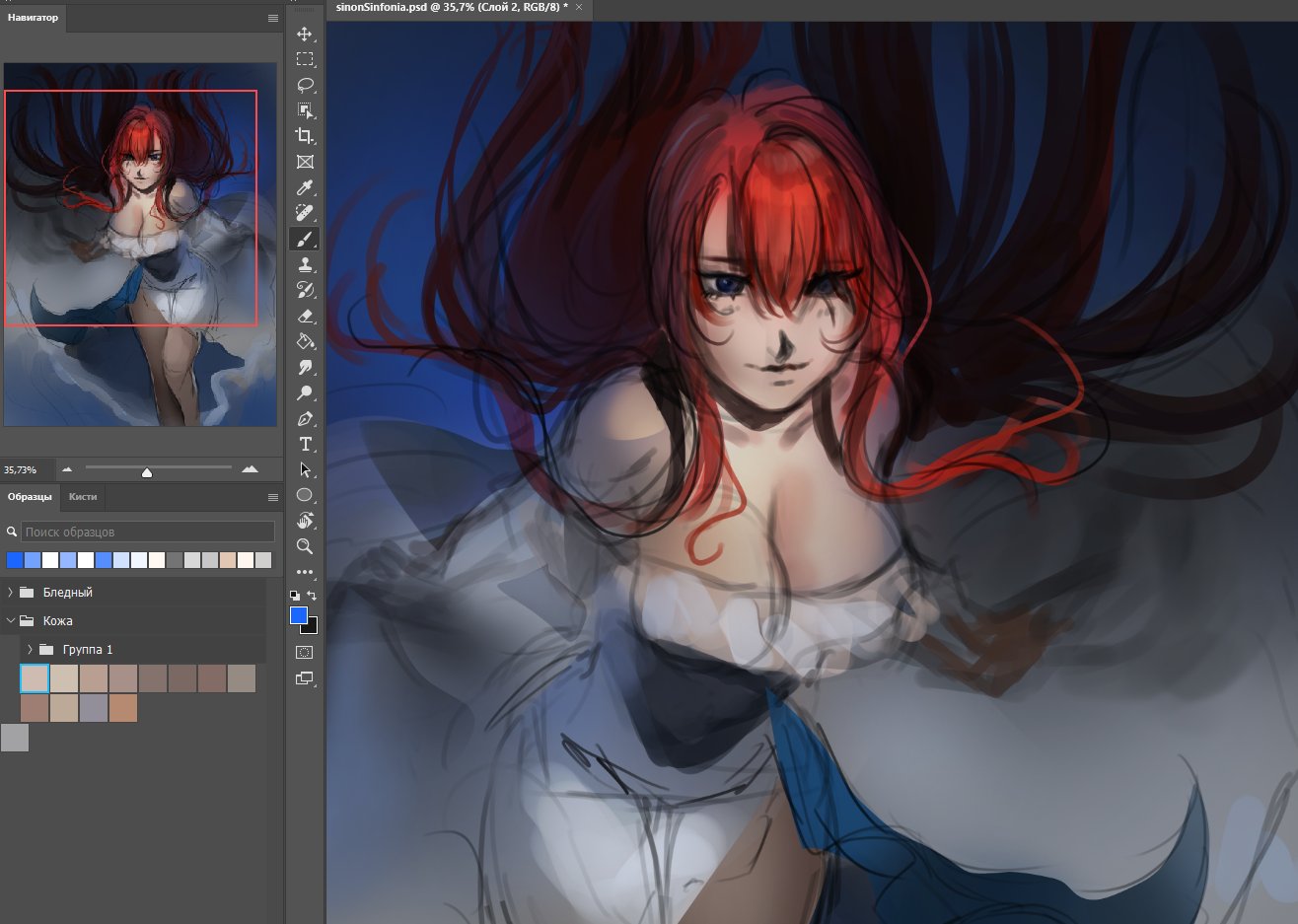Select the Кожа folder label
This screenshot has width=1298, height=924.
[x=58, y=620]
